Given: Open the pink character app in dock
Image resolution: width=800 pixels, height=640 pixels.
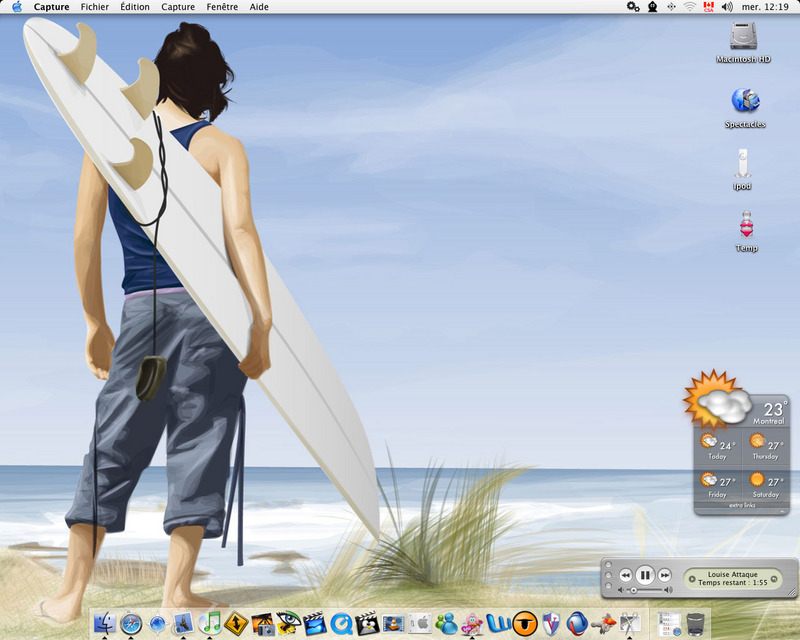Looking at the screenshot, I should (472, 623).
